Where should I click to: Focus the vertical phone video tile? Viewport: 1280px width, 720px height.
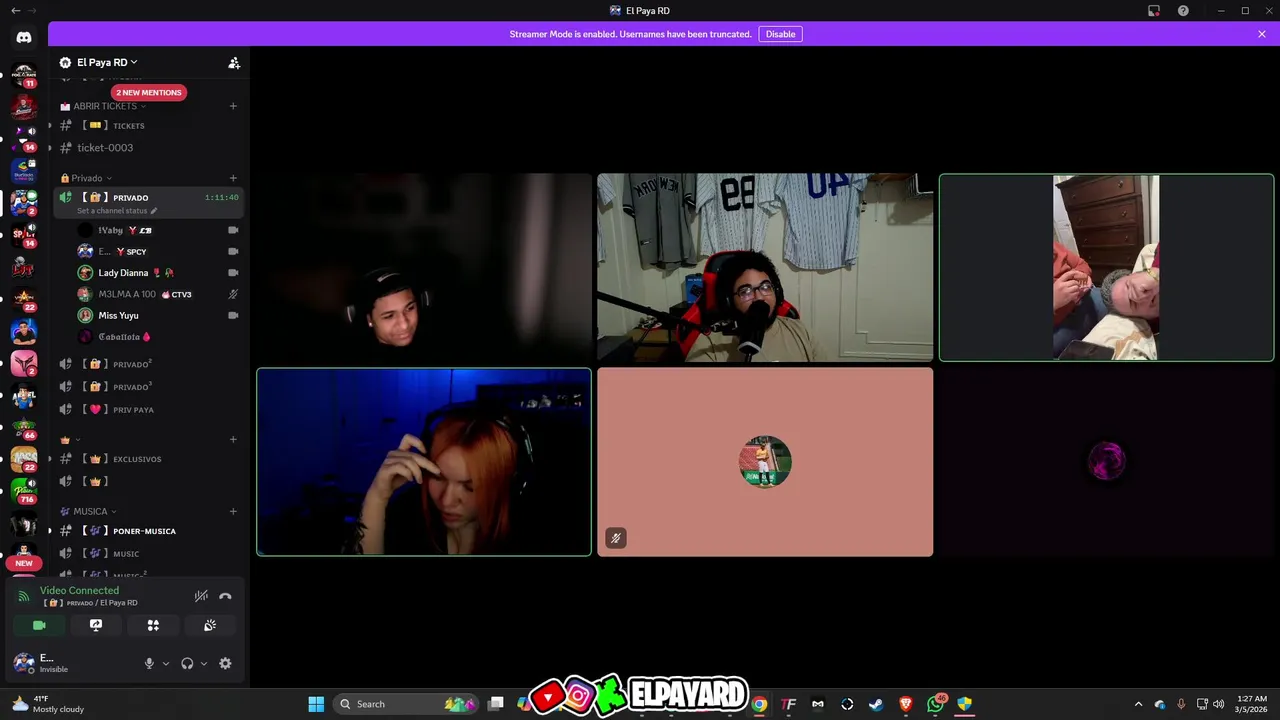tap(1106, 267)
